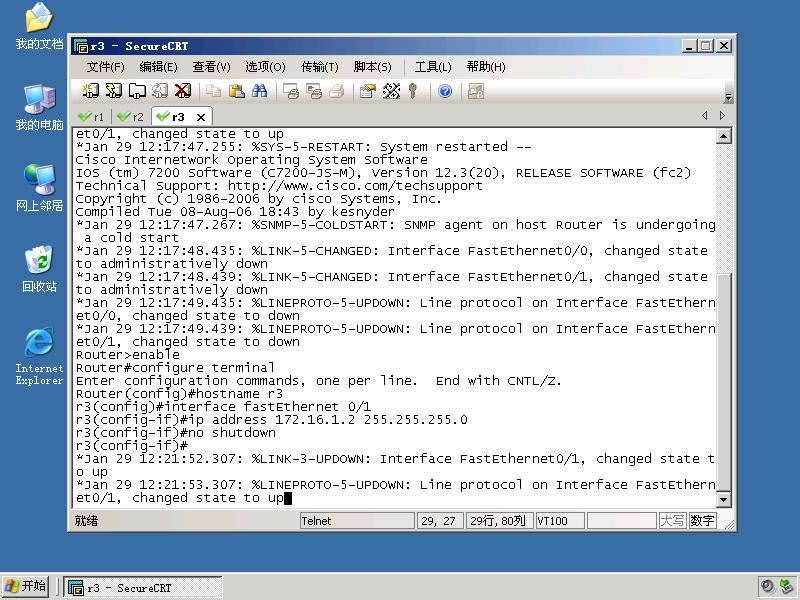This screenshot has width=800, height=600.
Task: Click the vertical scrollbar thumb
Action: (x=723, y=382)
